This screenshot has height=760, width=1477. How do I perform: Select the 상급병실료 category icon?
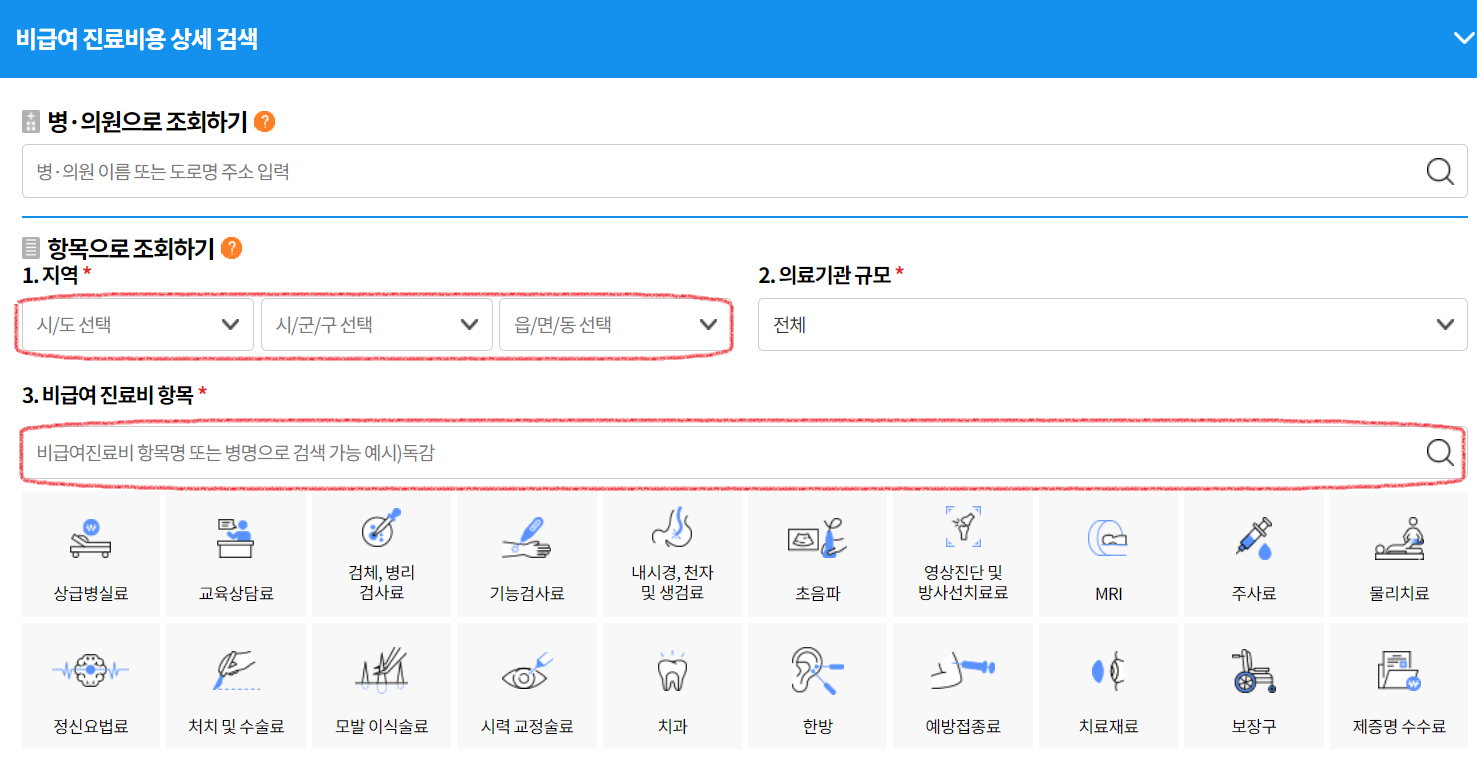point(90,555)
